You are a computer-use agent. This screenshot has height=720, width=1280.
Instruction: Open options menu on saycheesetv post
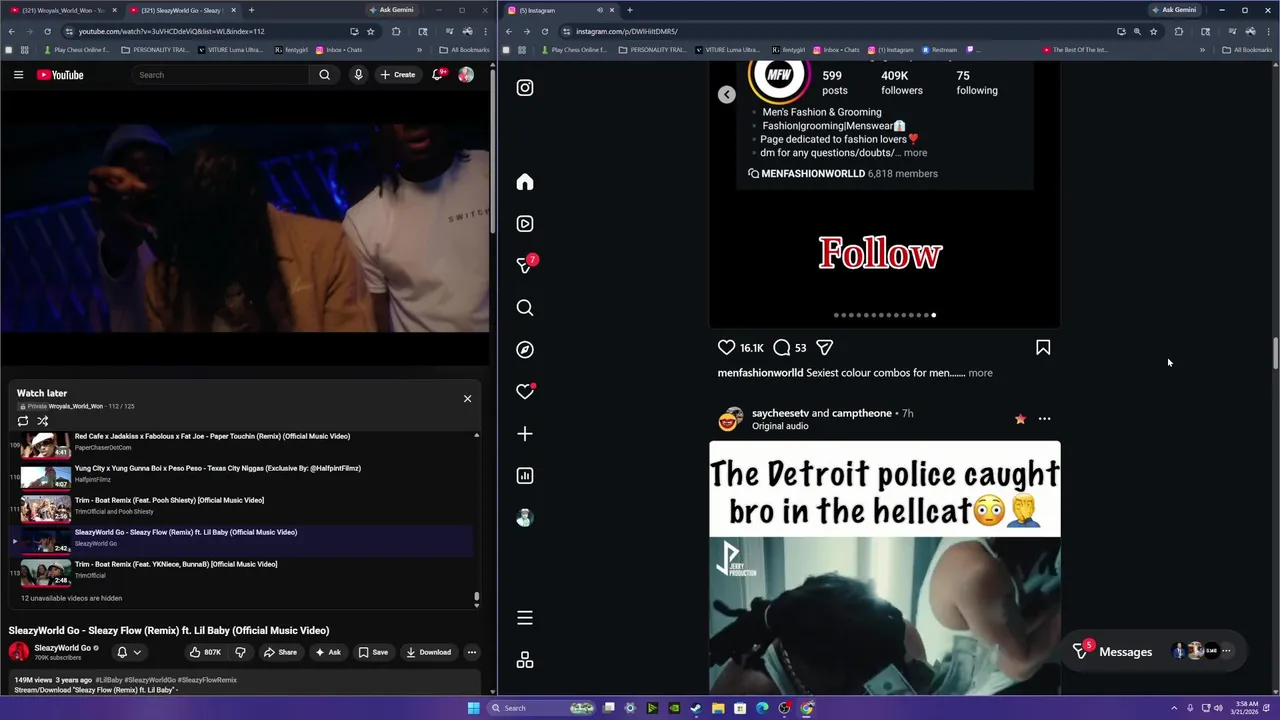point(1044,419)
